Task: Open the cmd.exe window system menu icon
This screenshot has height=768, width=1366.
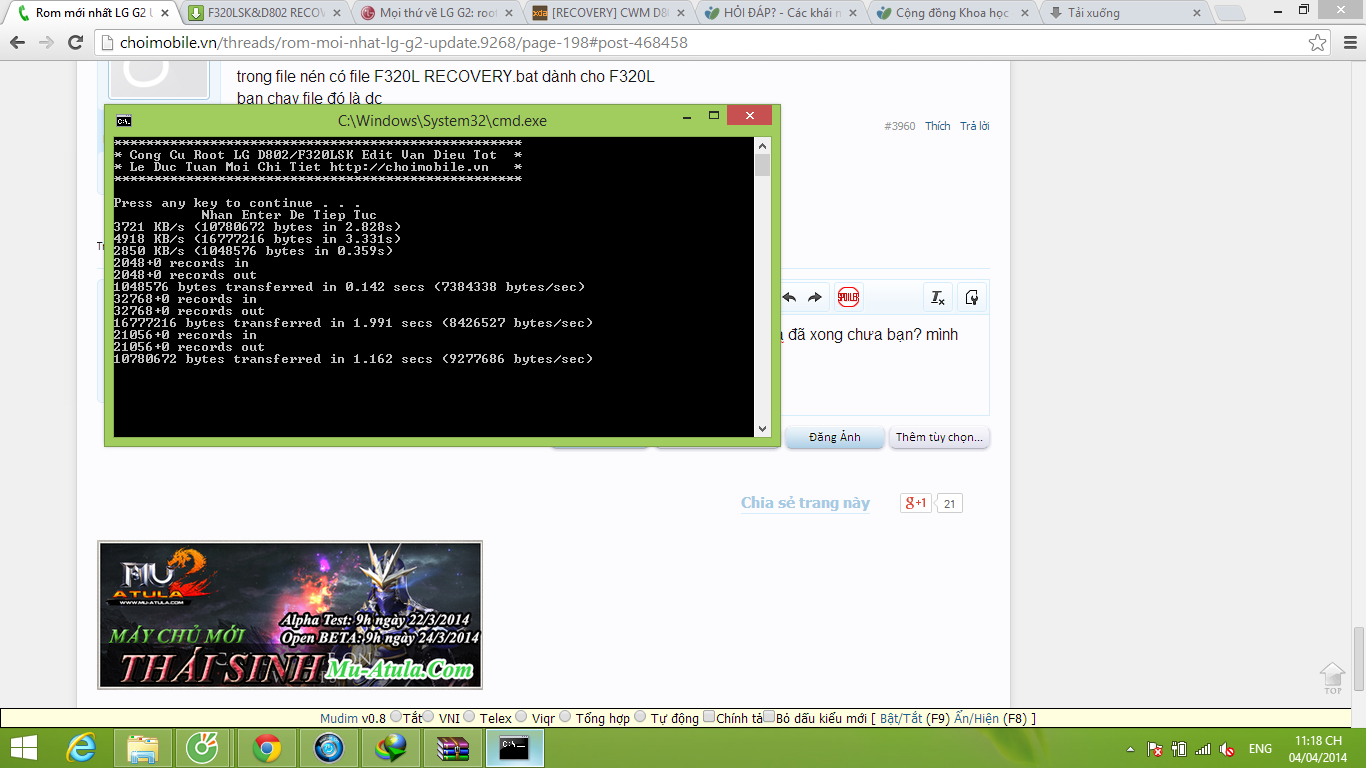Action: point(123,121)
